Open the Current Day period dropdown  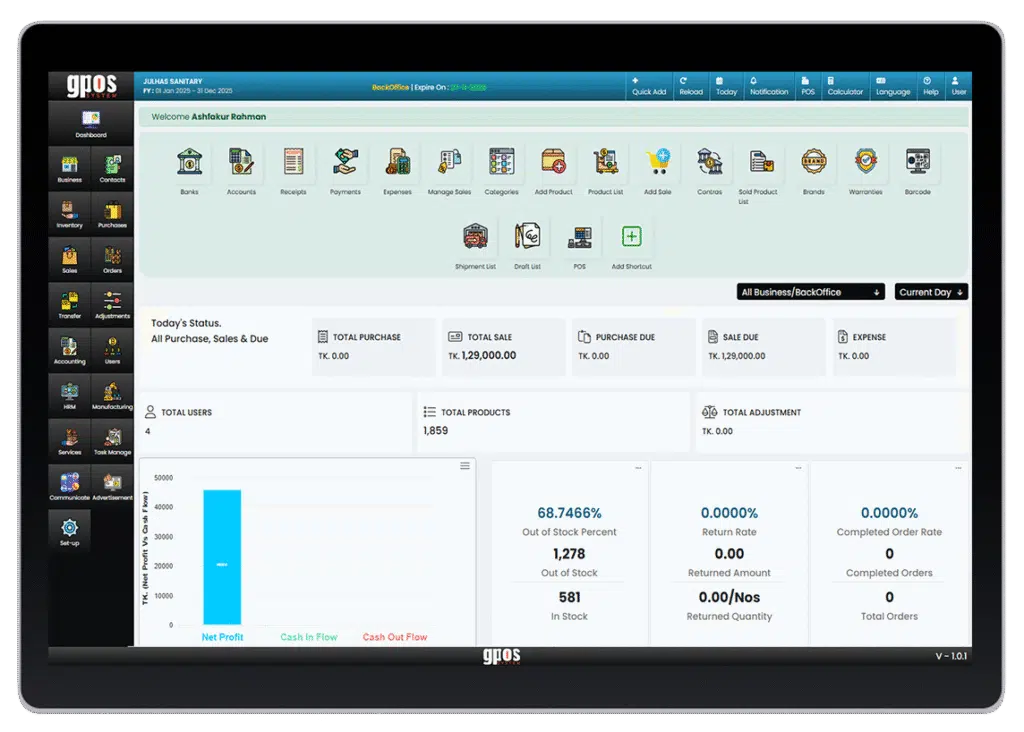click(x=931, y=292)
